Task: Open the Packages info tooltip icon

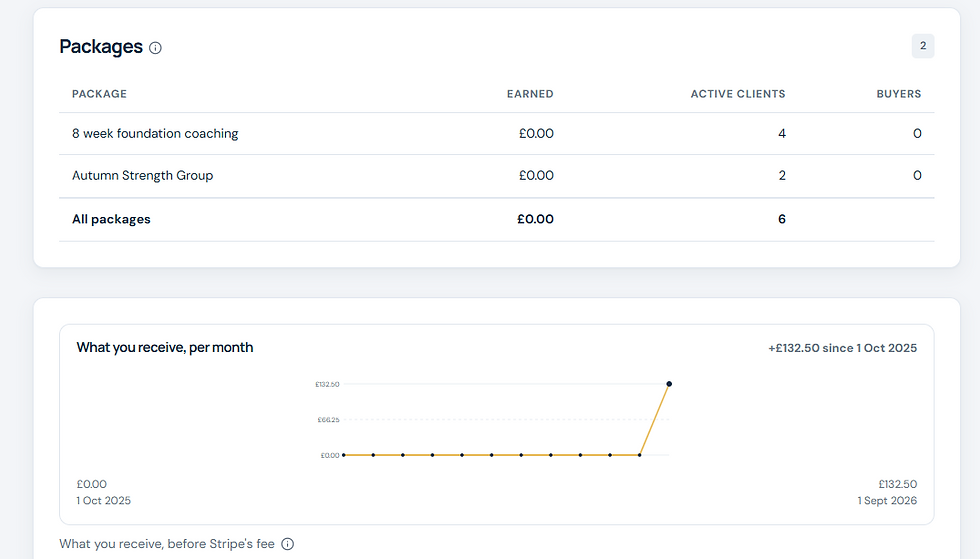Action: coord(156,48)
